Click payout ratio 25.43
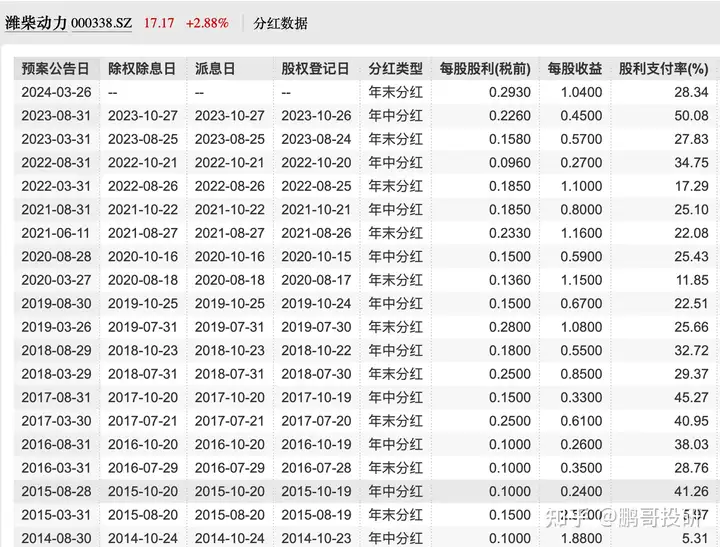 coord(691,257)
